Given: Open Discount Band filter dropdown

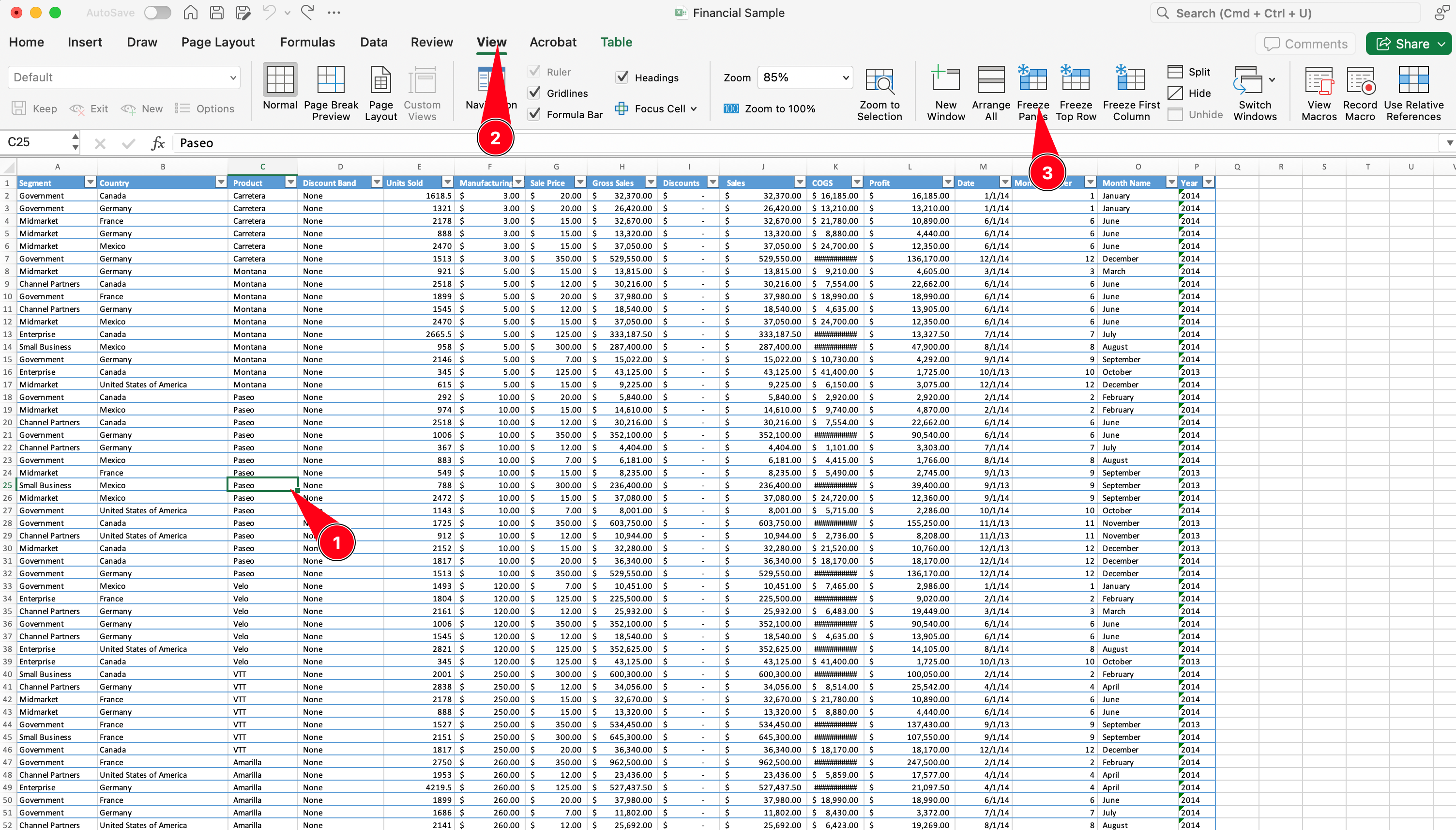Looking at the screenshot, I should (377, 183).
